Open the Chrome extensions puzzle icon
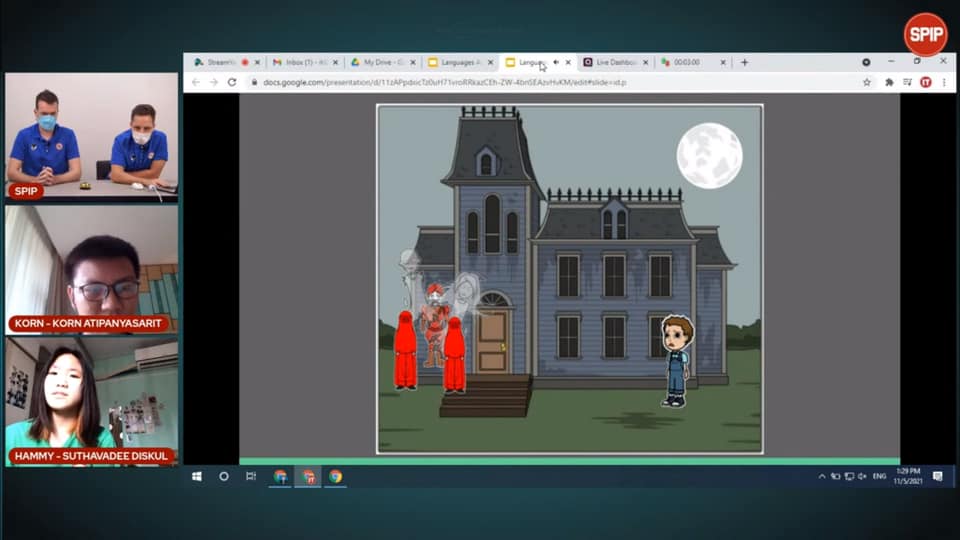Image resolution: width=960 pixels, height=540 pixels. (889, 82)
